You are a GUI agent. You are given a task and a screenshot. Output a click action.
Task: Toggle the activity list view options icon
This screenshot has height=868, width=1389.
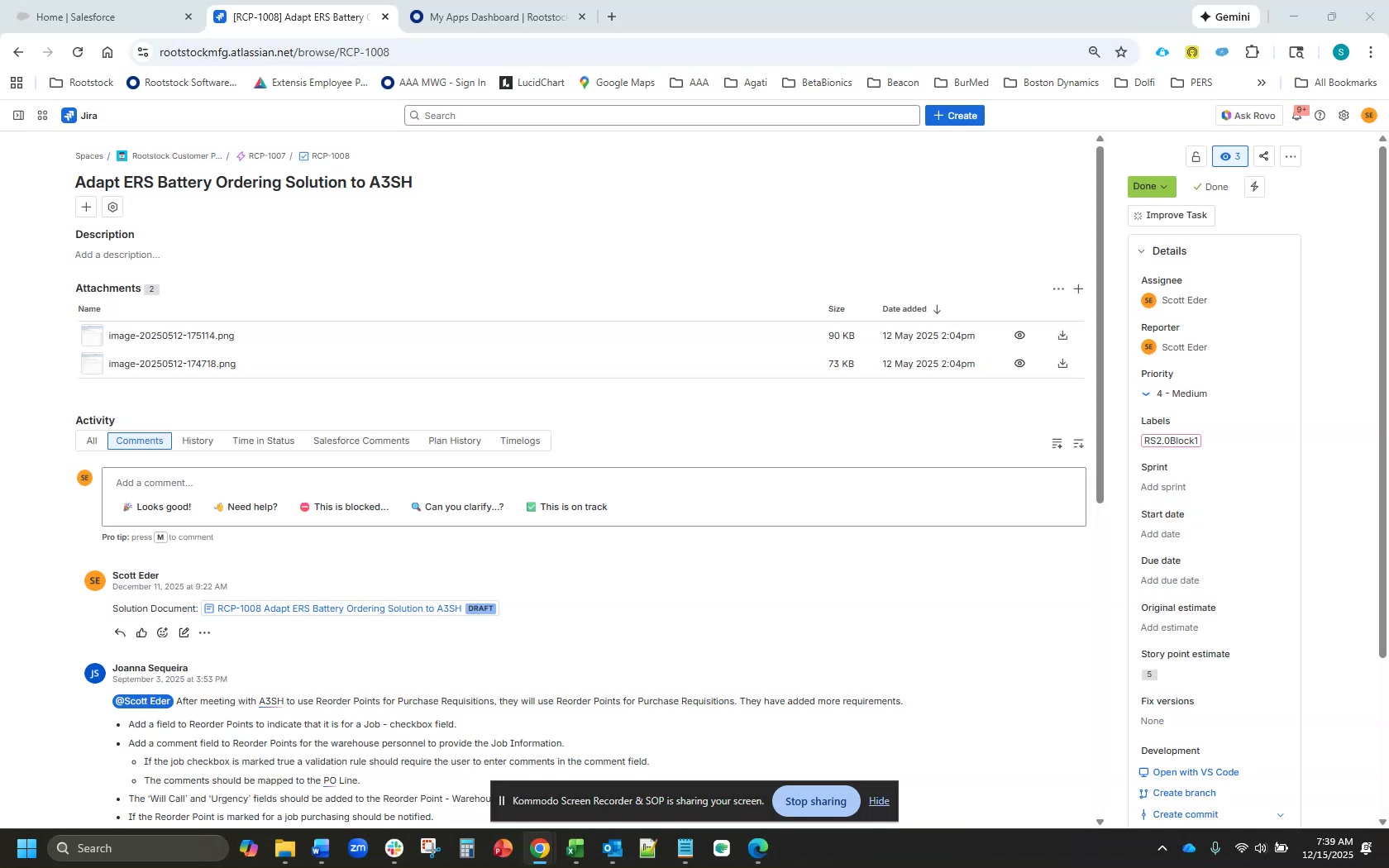pos(1057,444)
